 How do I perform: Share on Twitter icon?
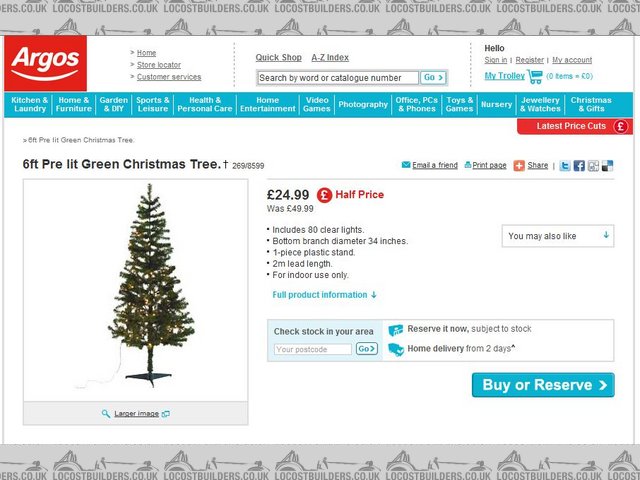pyautogui.click(x=565, y=166)
